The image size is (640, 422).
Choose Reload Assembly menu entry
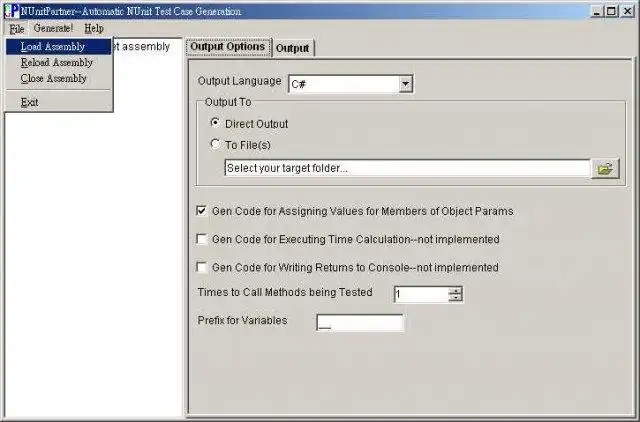[58, 62]
